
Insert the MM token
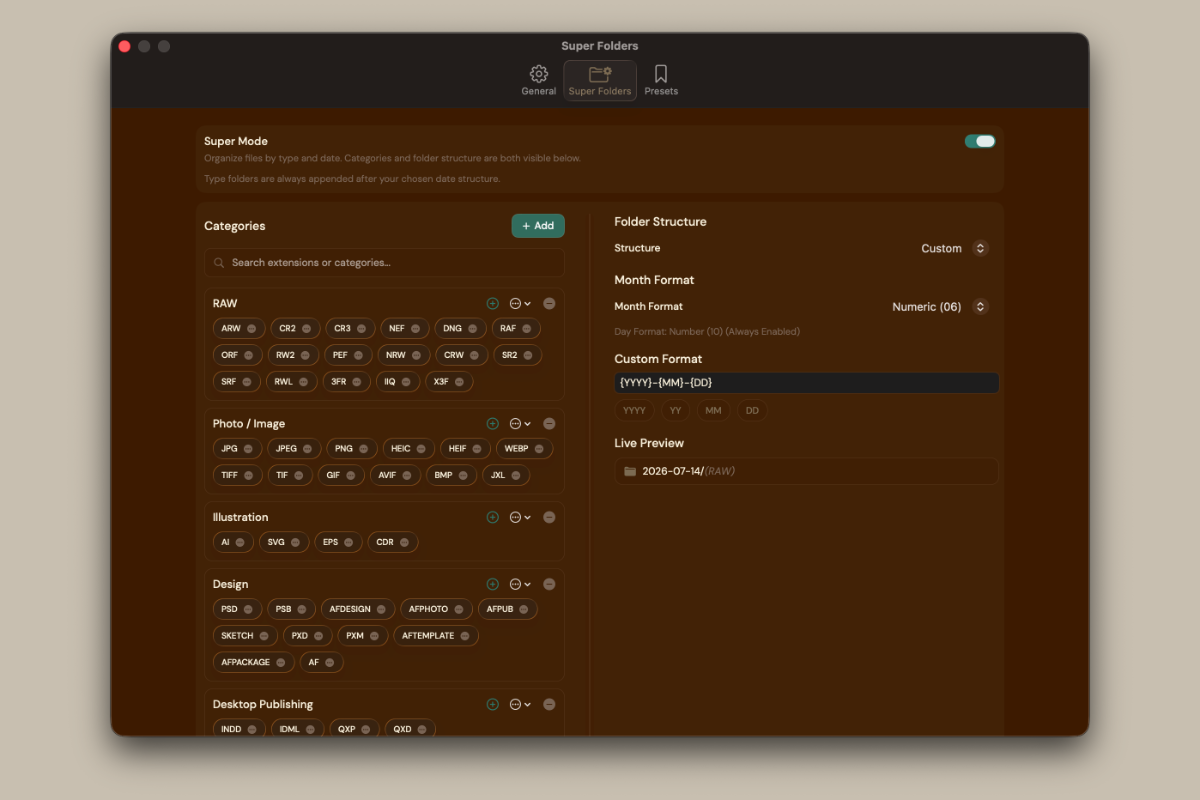tap(713, 410)
